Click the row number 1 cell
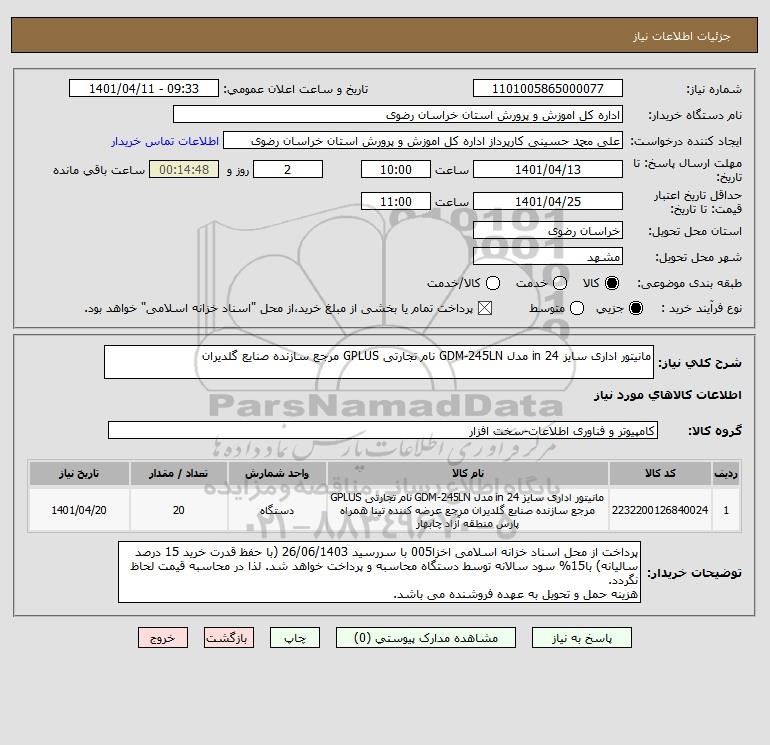 pos(726,510)
